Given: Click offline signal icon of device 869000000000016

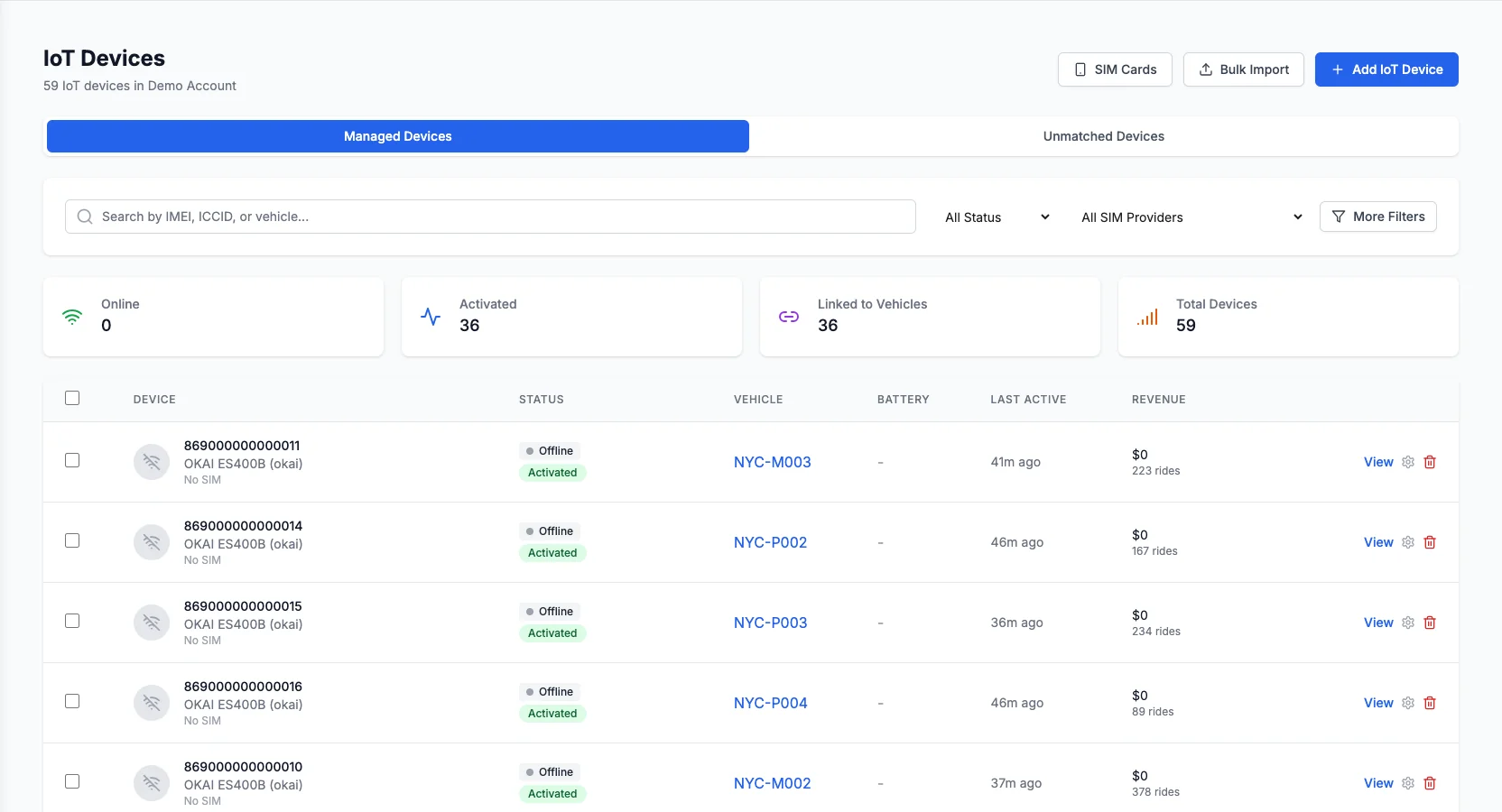Looking at the screenshot, I should coord(152,703).
